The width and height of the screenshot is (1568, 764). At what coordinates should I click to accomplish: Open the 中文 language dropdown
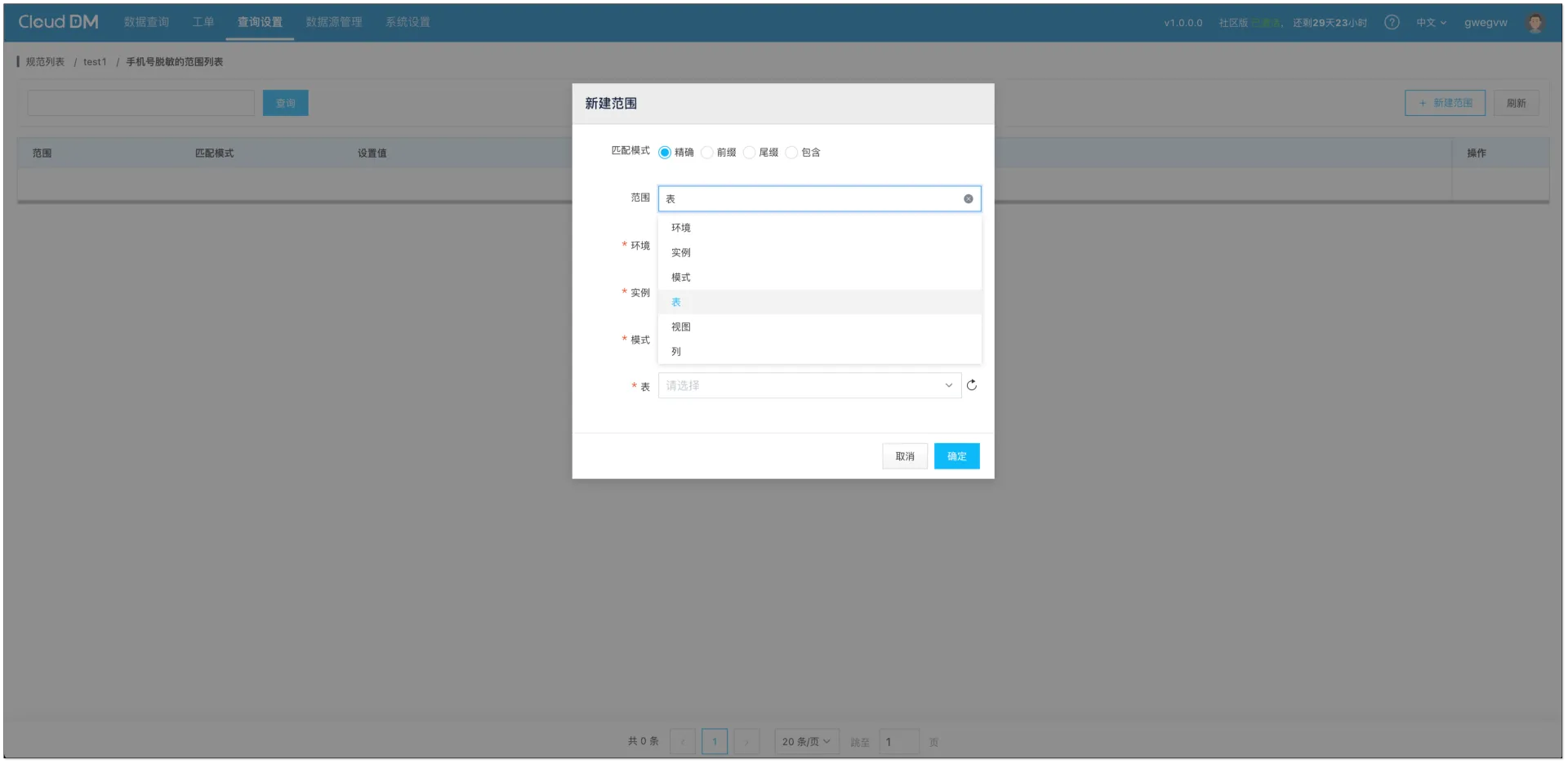click(x=1431, y=23)
